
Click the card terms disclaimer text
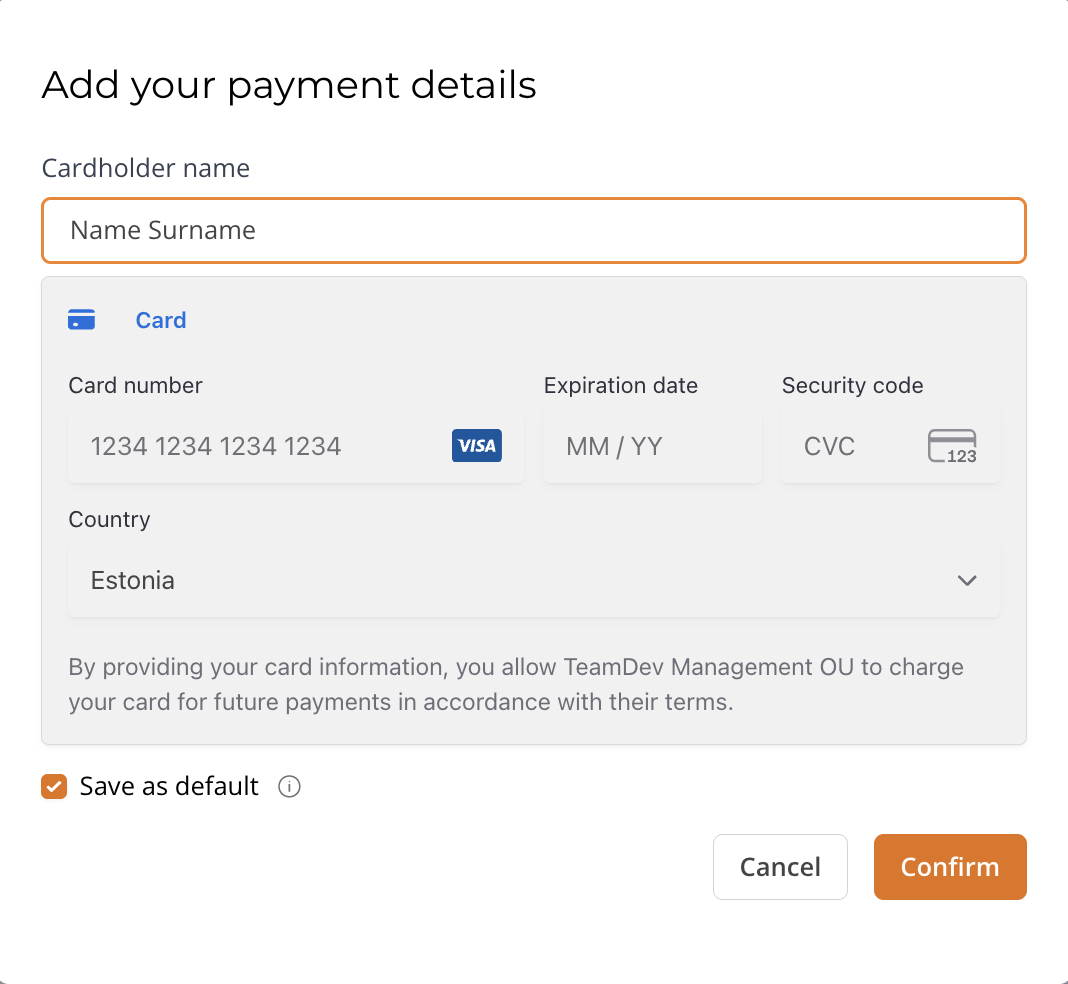coord(515,684)
